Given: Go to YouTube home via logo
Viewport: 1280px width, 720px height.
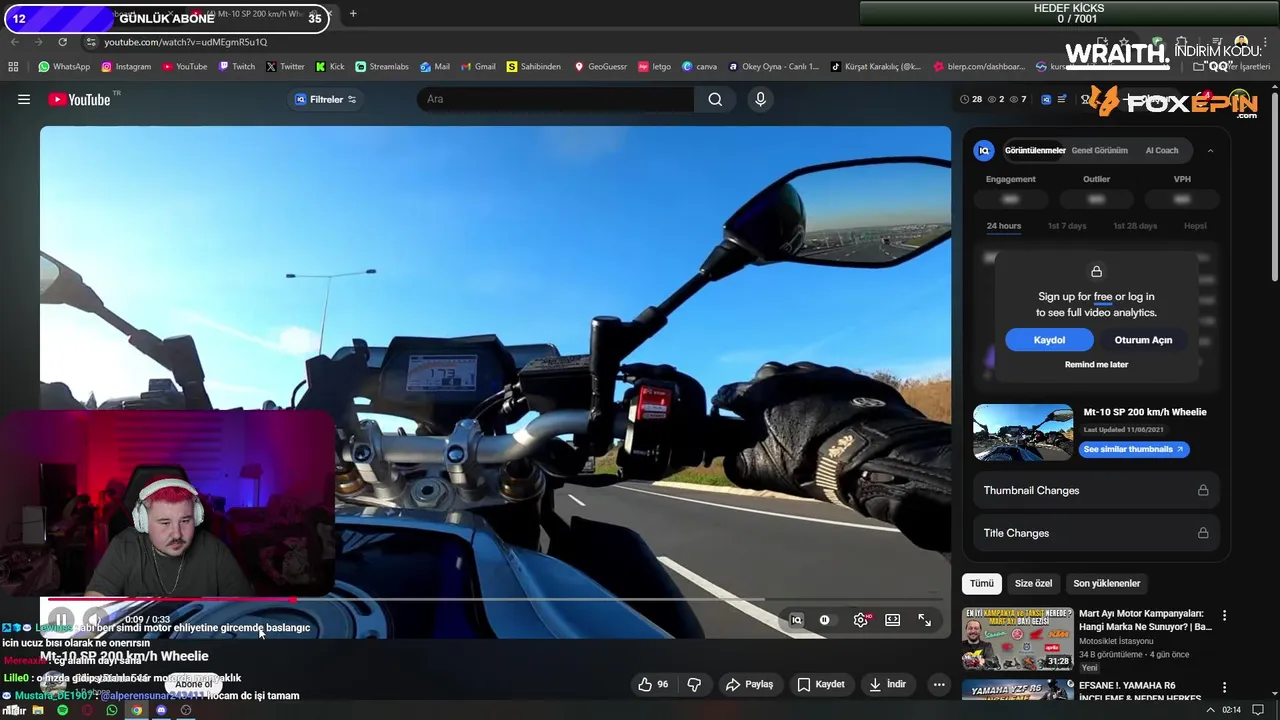Looking at the screenshot, I should (x=80, y=99).
